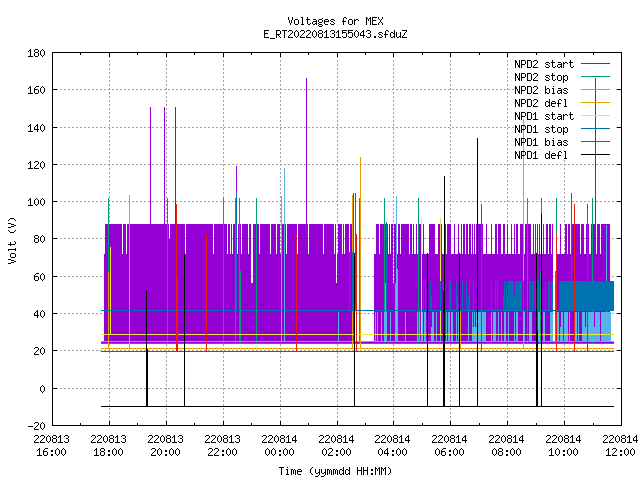Click the 'Volt (V)' y-axis label
The height and width of the screenshot is (480, 640).
[x=12, y=240]
